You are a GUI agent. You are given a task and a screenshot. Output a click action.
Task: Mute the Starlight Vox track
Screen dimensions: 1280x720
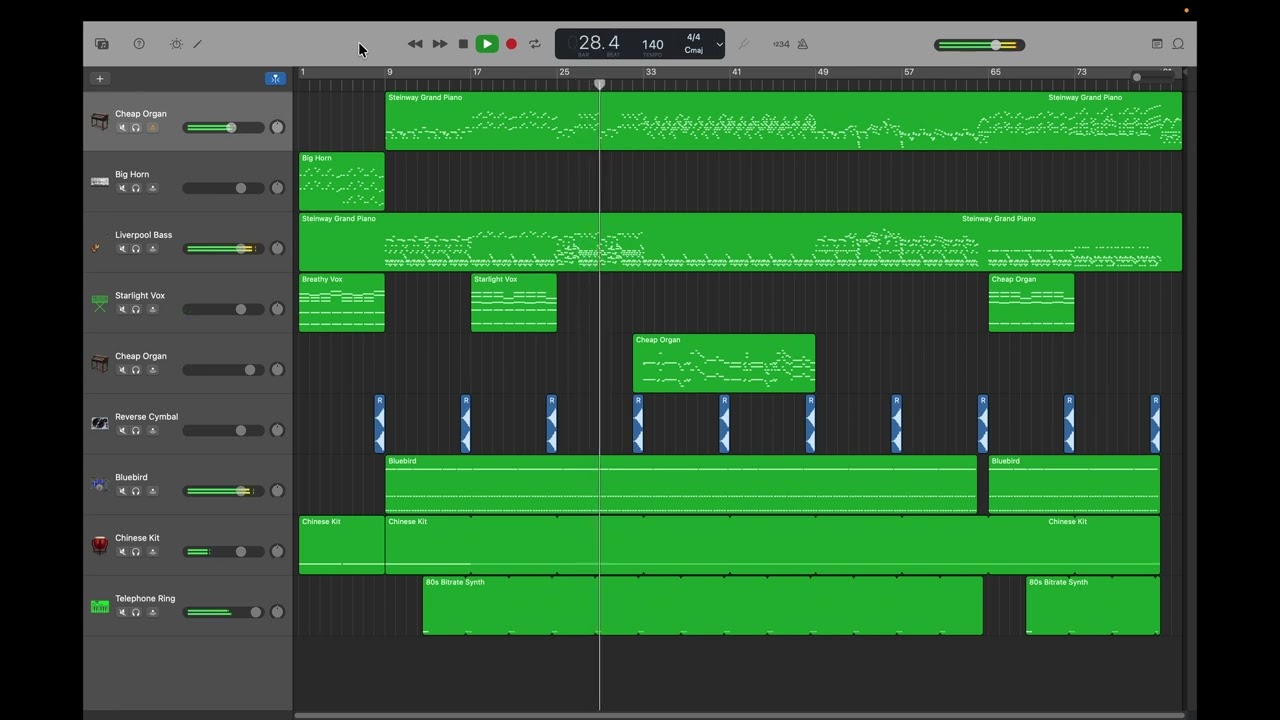click(x=122, y=309)
